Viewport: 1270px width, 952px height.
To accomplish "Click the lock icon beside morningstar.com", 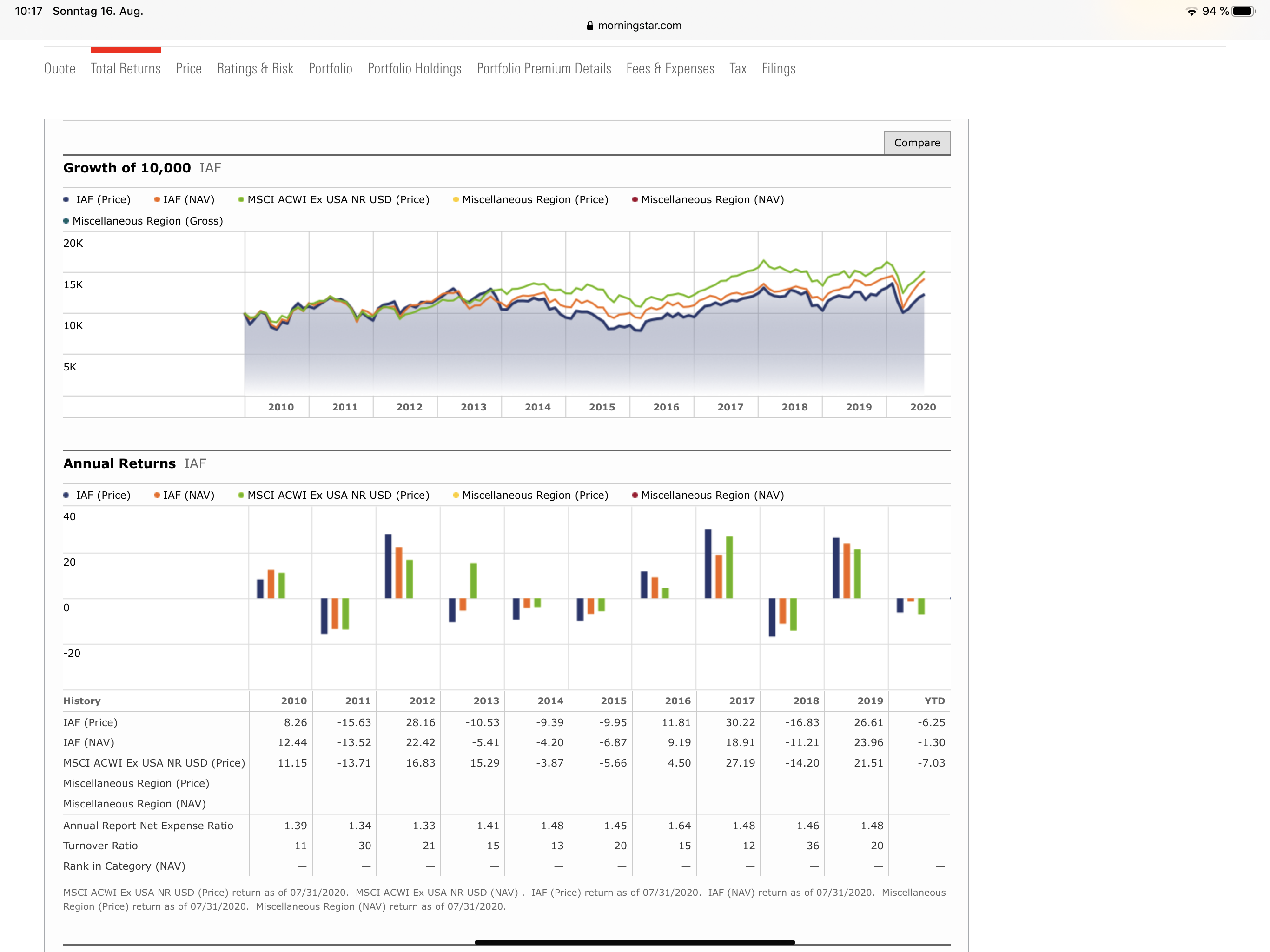I will pos(589,26).
